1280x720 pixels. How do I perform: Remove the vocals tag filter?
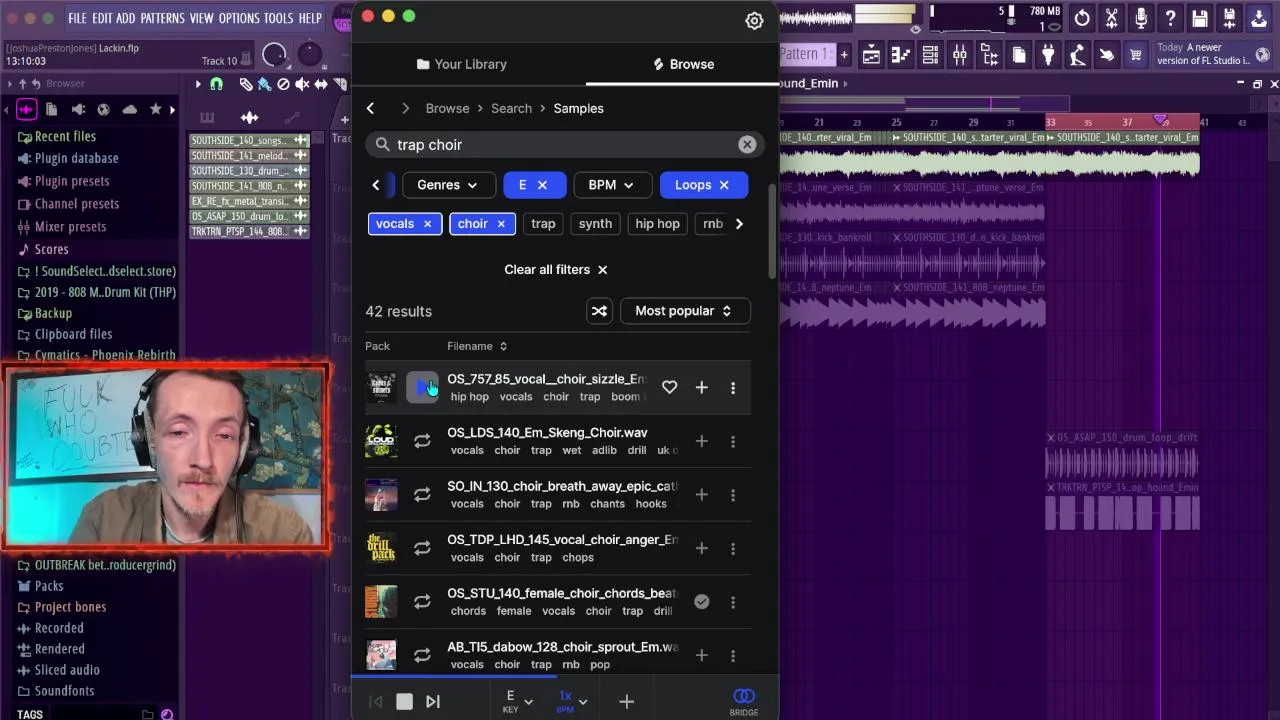427,224
